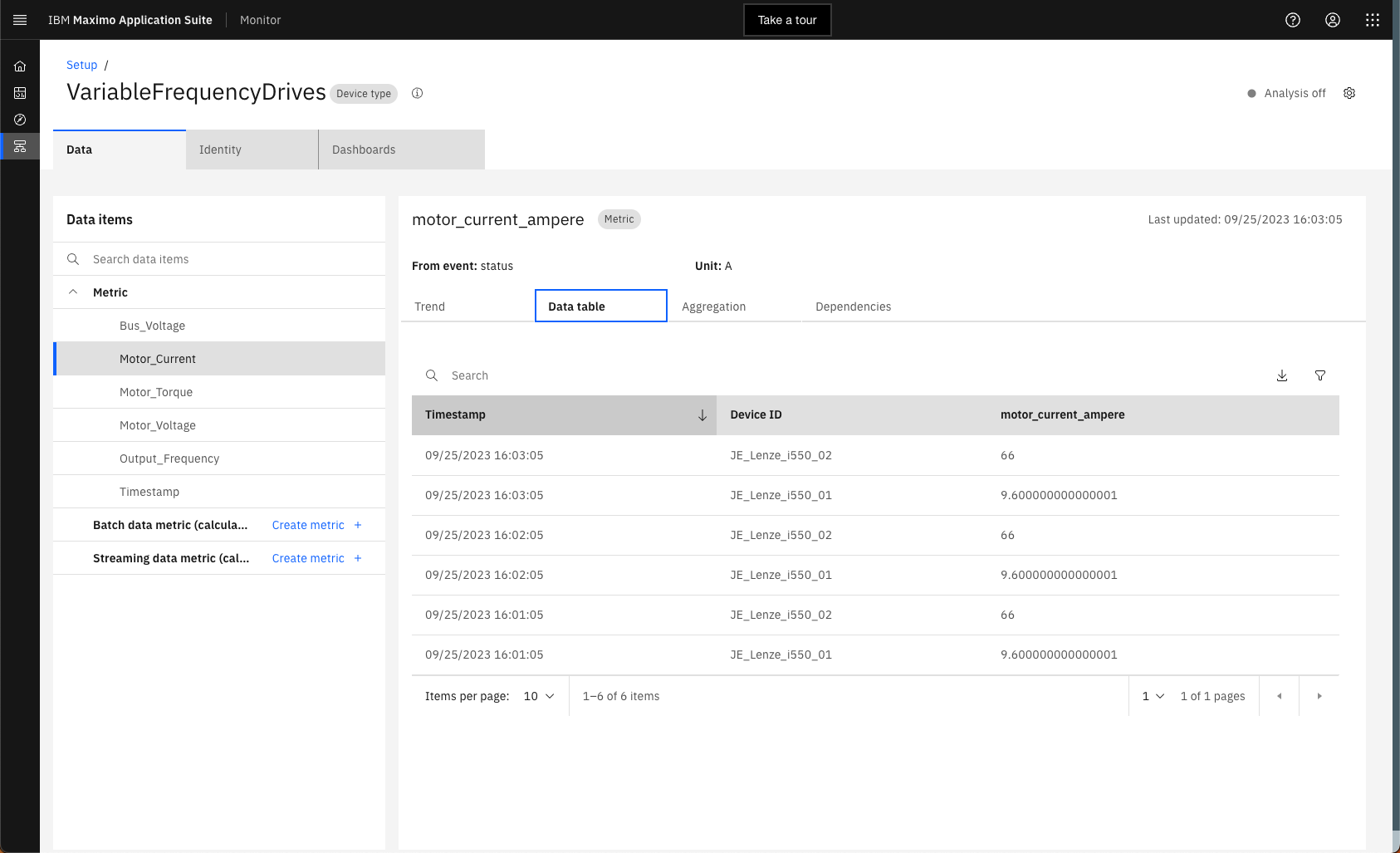Screen dimensions: 1400x853
Task: Click motor_current_ampere column header
Action: point(1163,415)
